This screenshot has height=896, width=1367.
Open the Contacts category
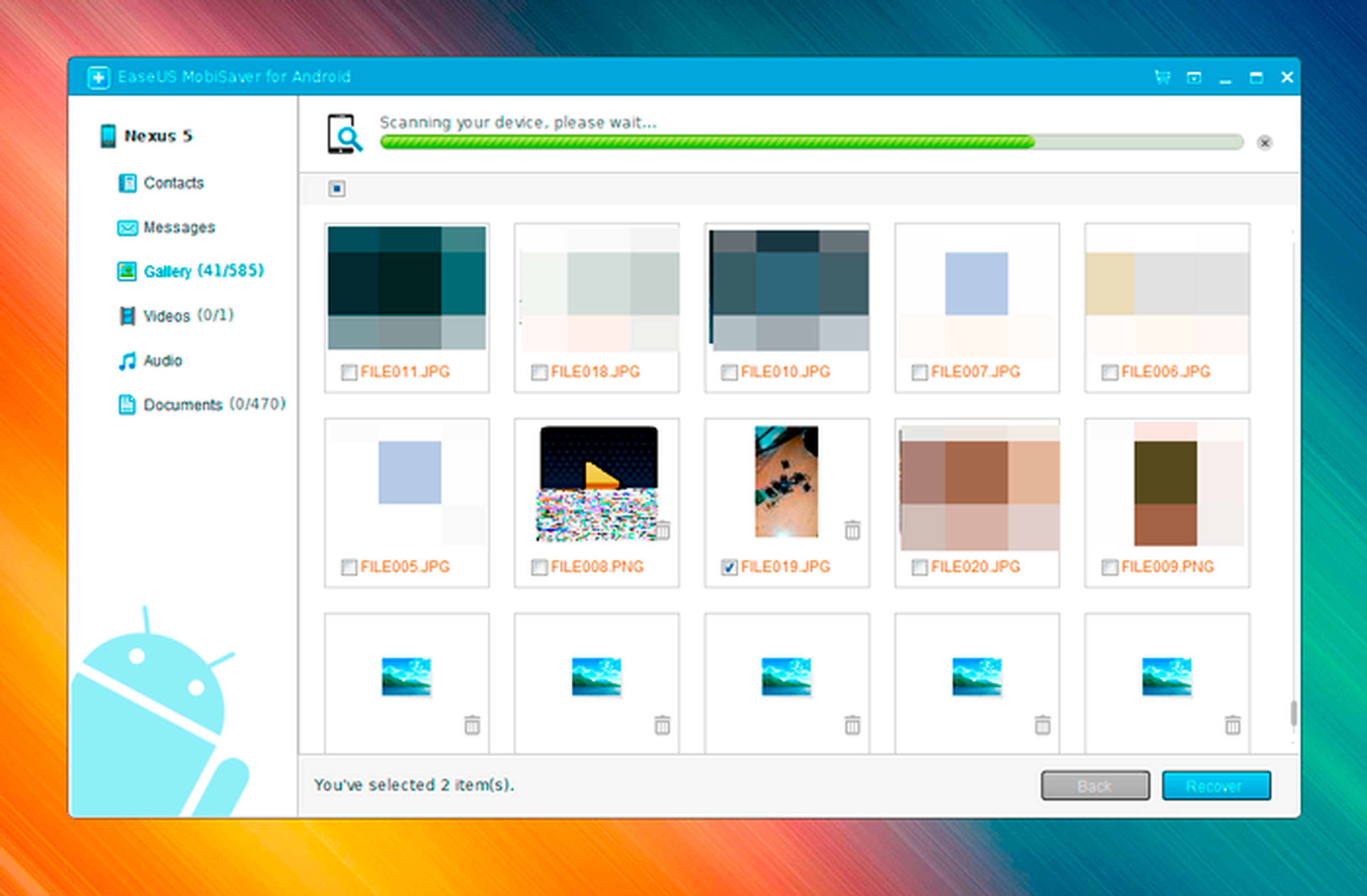pyautogui.click(x=161, y=183)
